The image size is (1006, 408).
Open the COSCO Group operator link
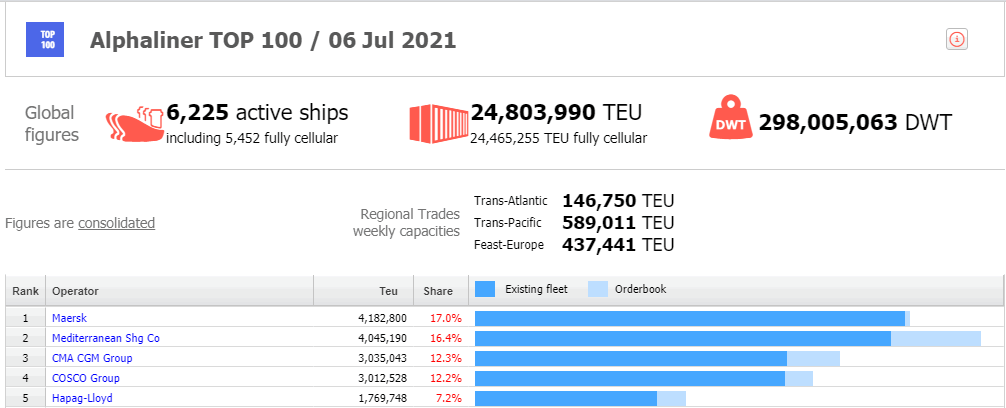(85, 378)
